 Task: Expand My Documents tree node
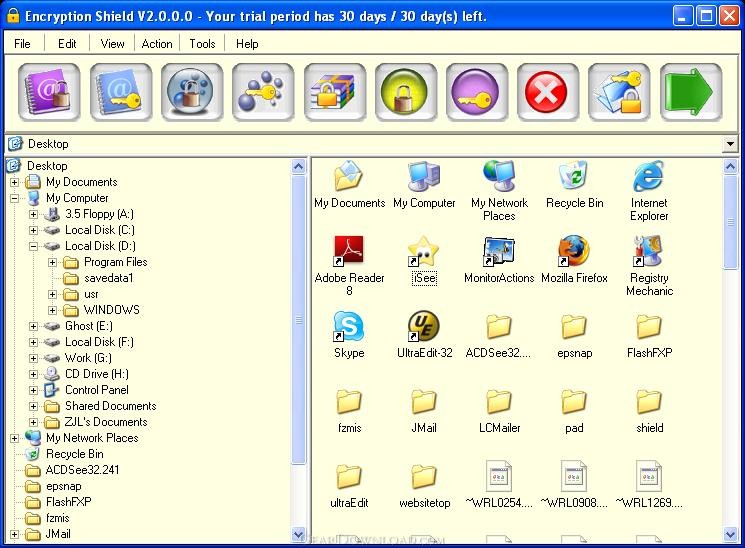click(14, 182)
